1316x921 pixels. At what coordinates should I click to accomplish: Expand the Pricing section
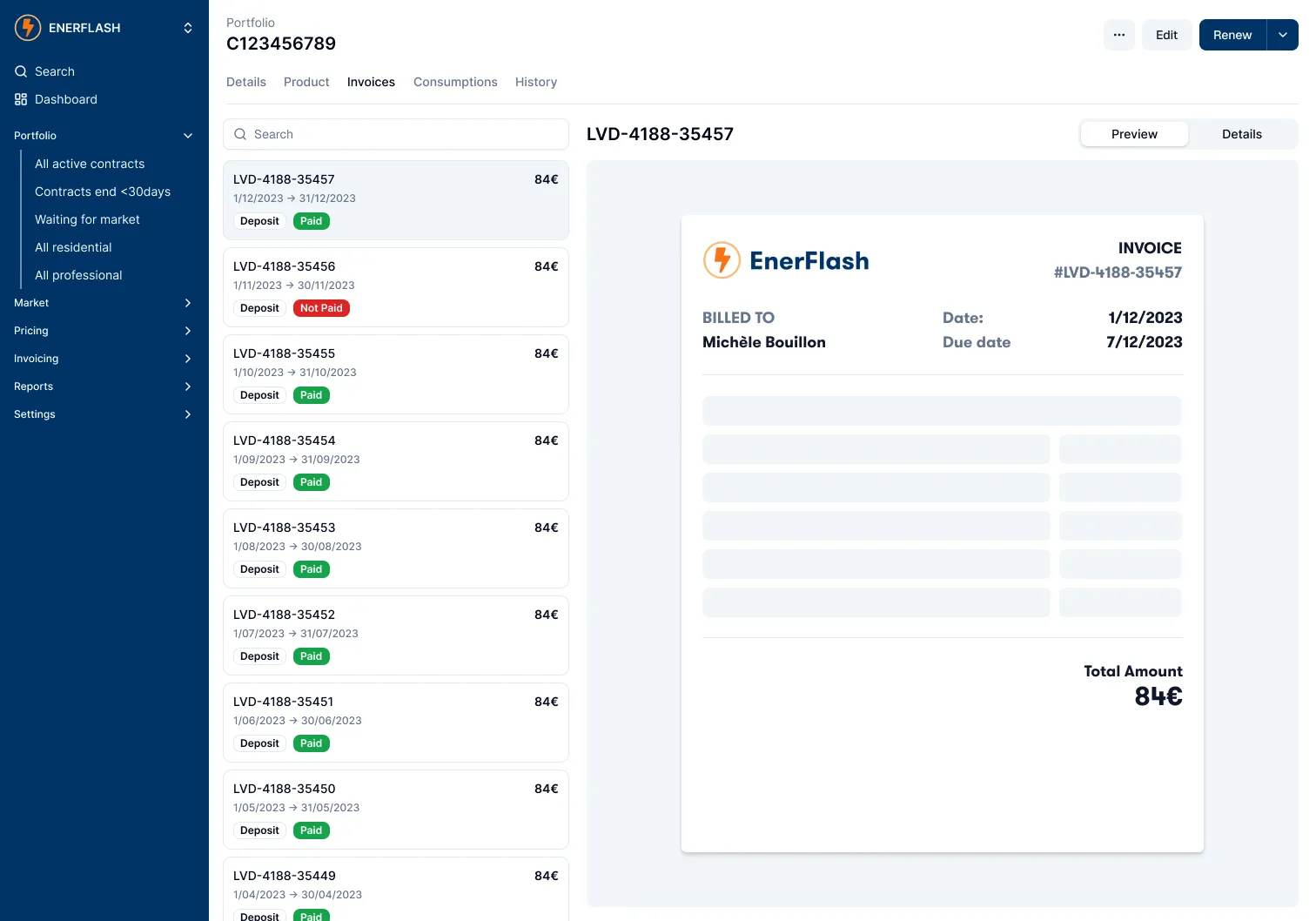coord(188,331)
